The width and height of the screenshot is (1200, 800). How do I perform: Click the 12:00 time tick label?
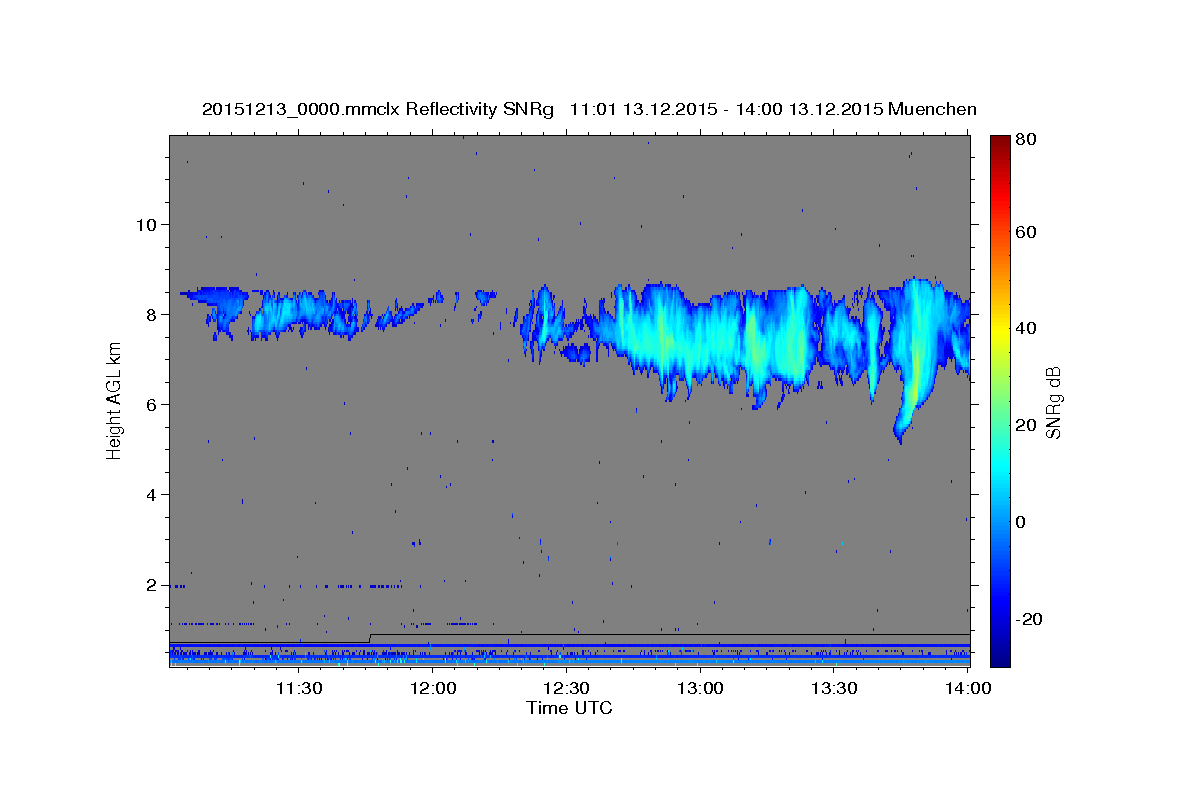pyautogui.click(x=433, y=688)
